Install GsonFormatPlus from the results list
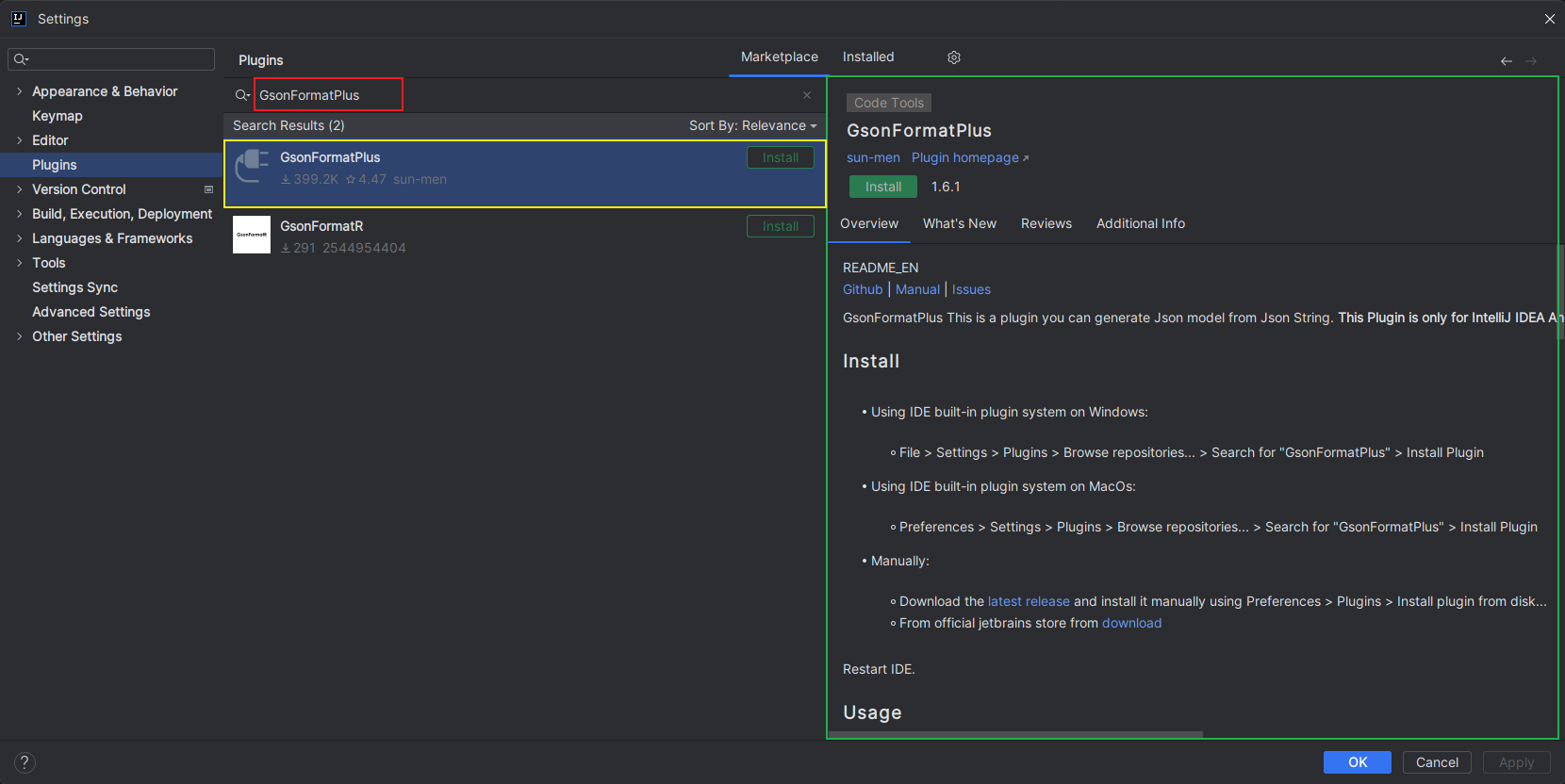 781,157
